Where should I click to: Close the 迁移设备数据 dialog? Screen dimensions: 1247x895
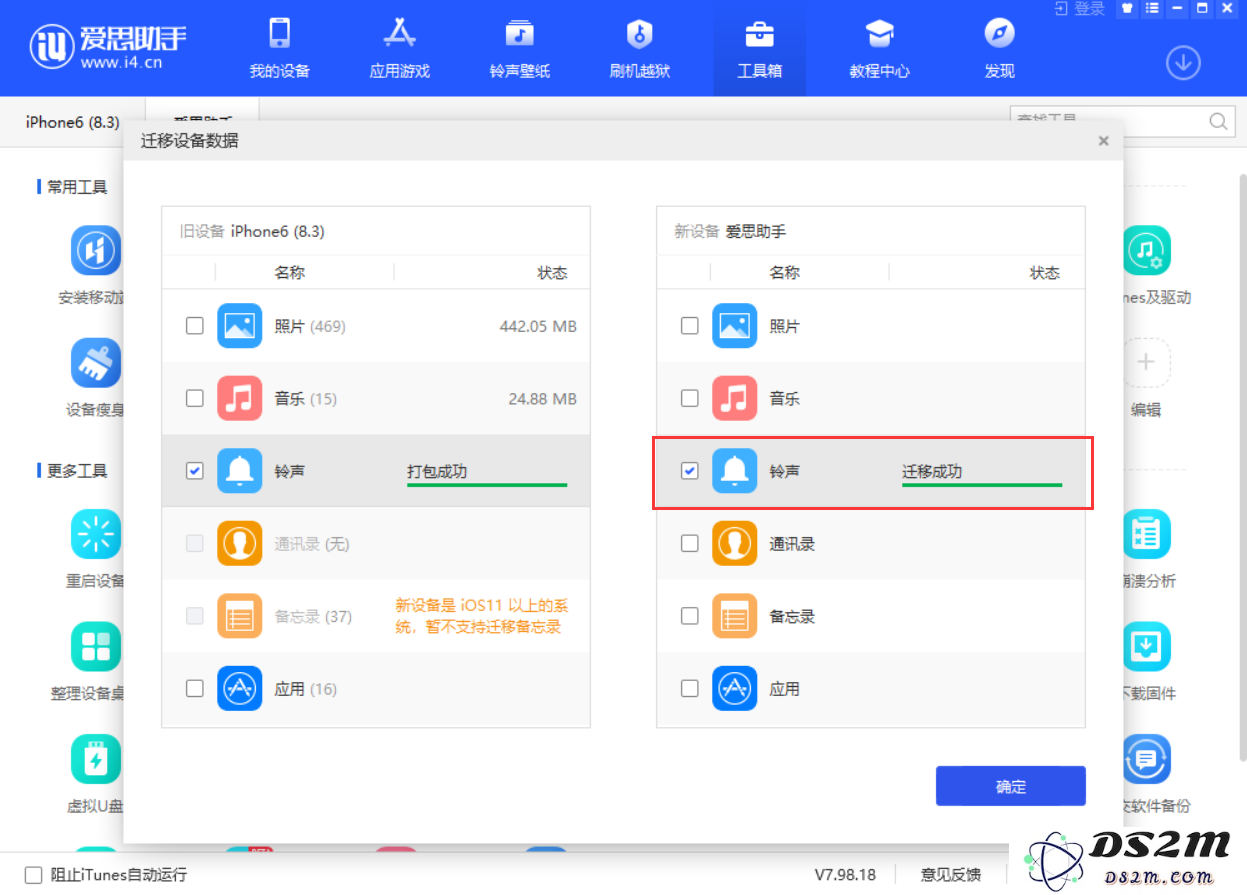click(x=1103, y=141)
